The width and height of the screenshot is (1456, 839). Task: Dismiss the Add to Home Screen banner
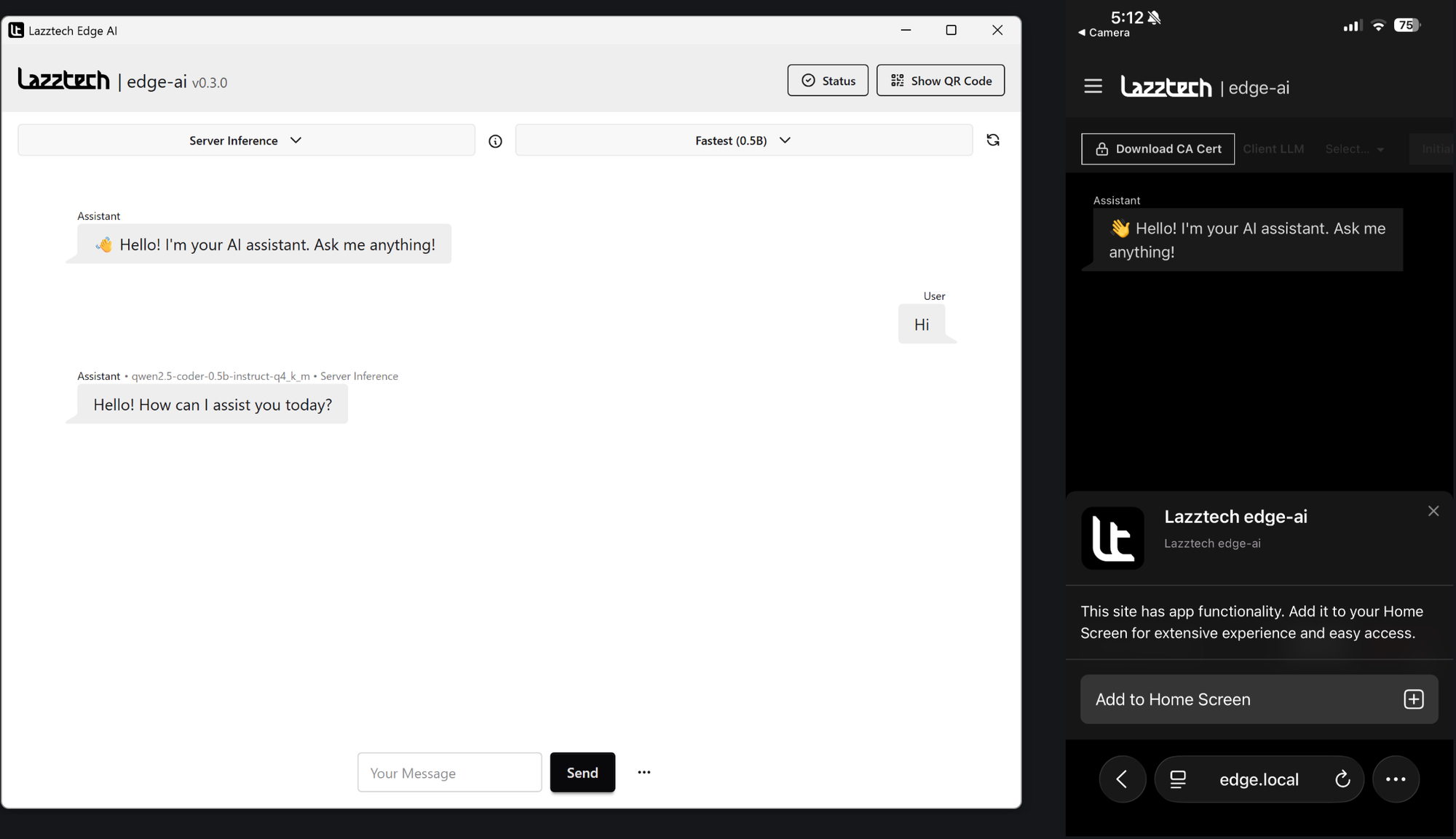tap(1433, 511)
